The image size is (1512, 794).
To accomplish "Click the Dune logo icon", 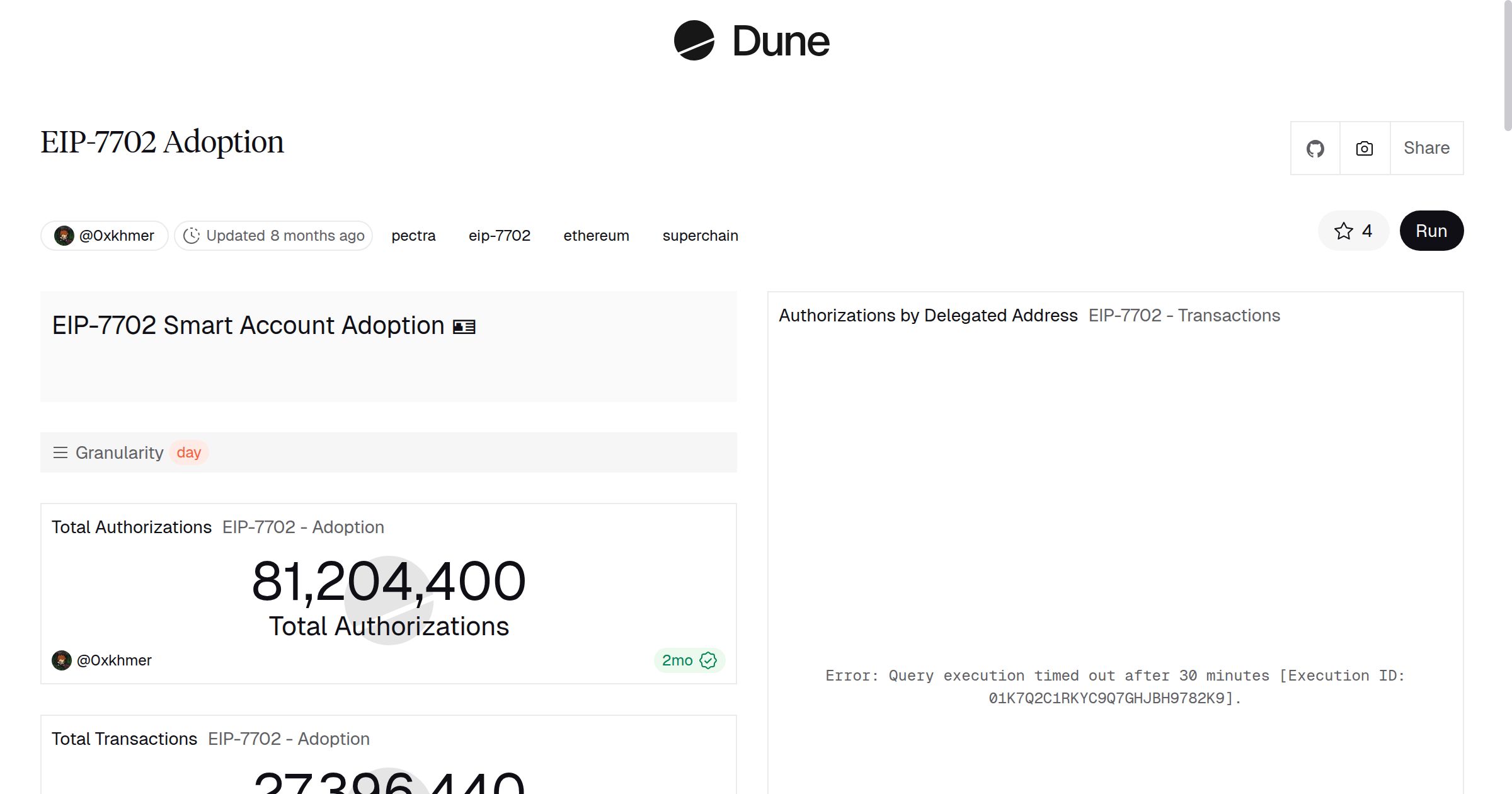I will tap(694, 40).
